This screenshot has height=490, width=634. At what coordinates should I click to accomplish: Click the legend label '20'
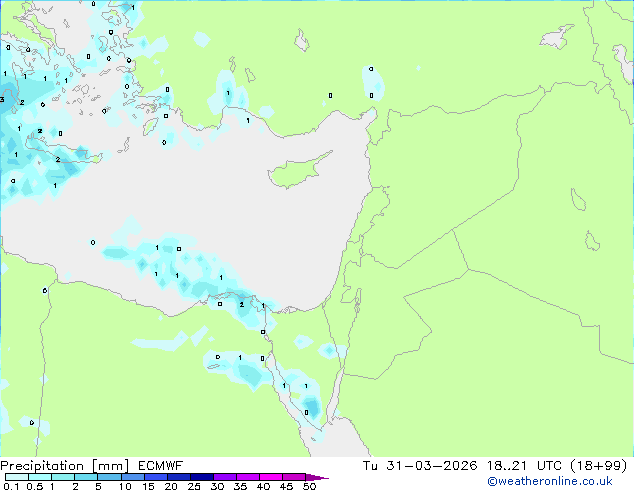click(x=171, y=486)
